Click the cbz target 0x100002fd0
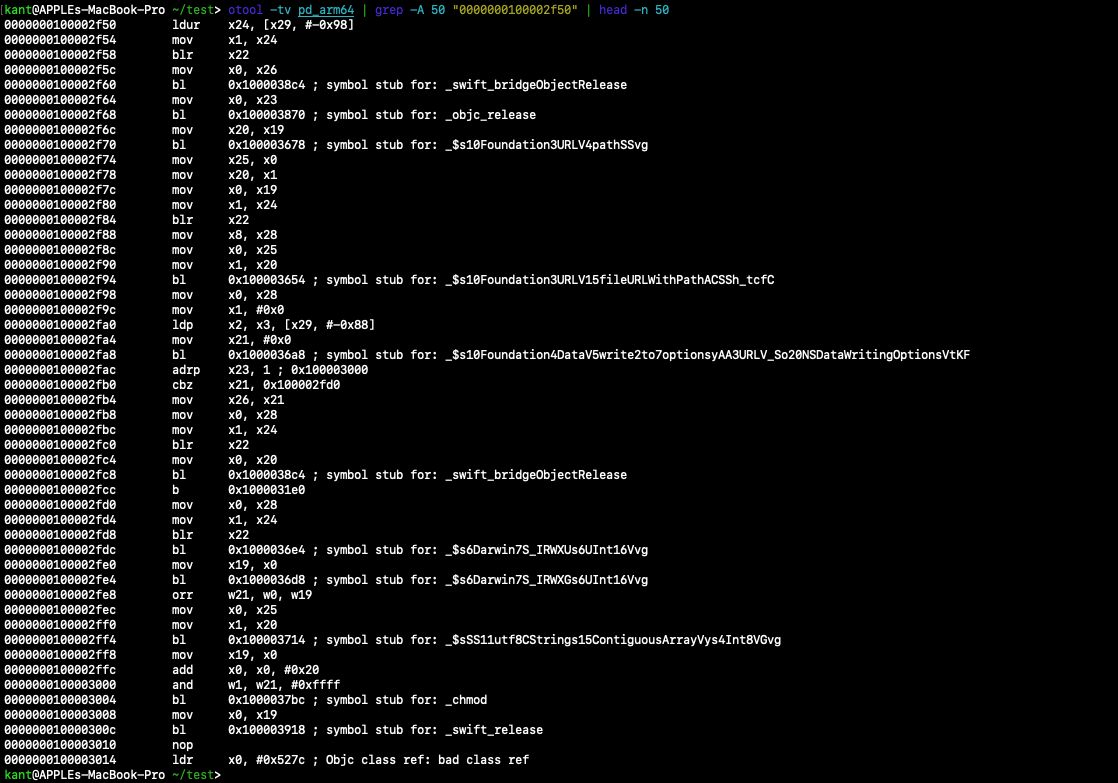This screenshot has width=1118, height=783. [x=302, y=385]
